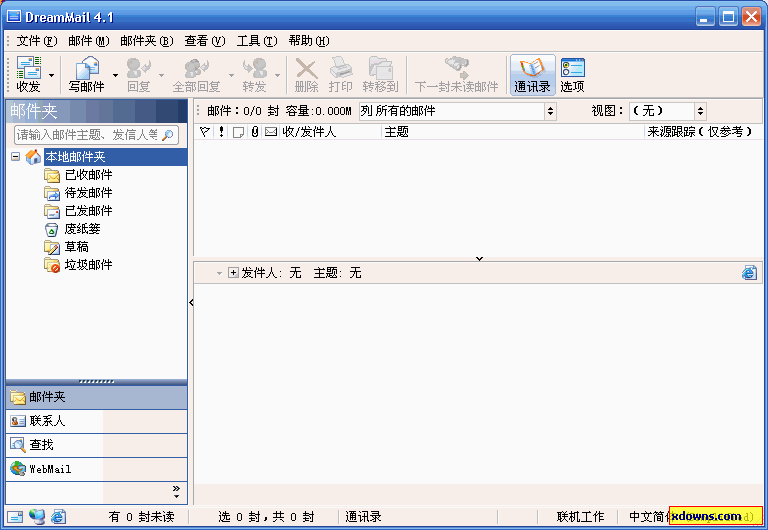Viewport: 768px width, 530px height.
Task: Click the mail card icon in status bar
Action: tap(15, 517)
